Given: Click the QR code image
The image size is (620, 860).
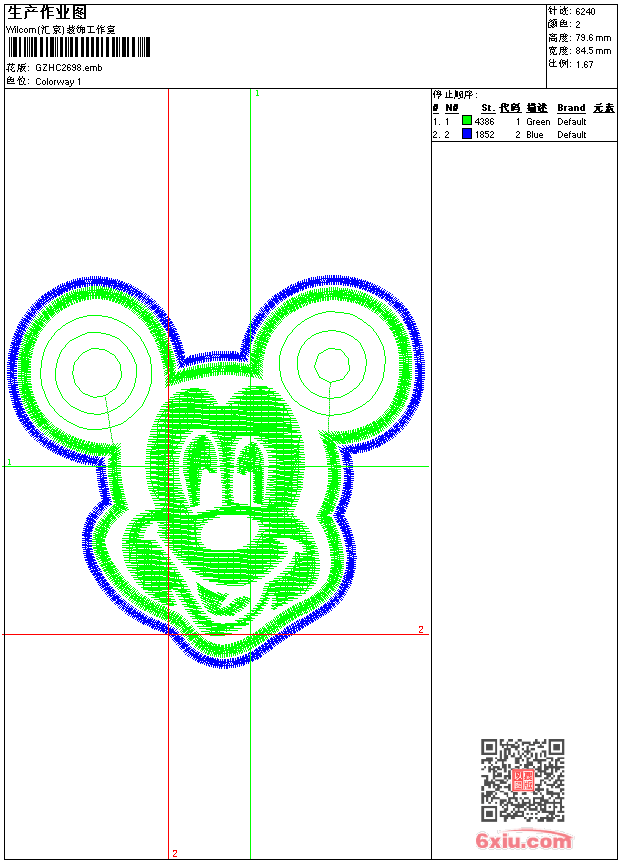Looking at the screenshot, I should coord(522,780).
